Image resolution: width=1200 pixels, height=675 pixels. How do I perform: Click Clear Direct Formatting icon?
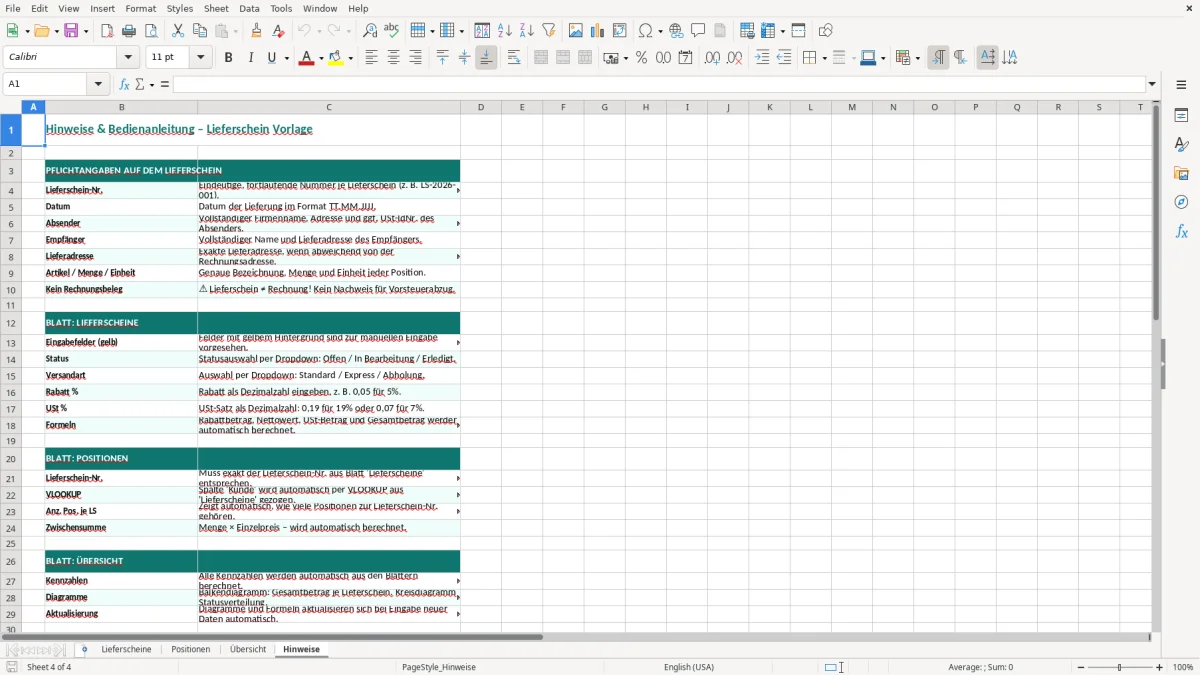click(x=277, y=31)
